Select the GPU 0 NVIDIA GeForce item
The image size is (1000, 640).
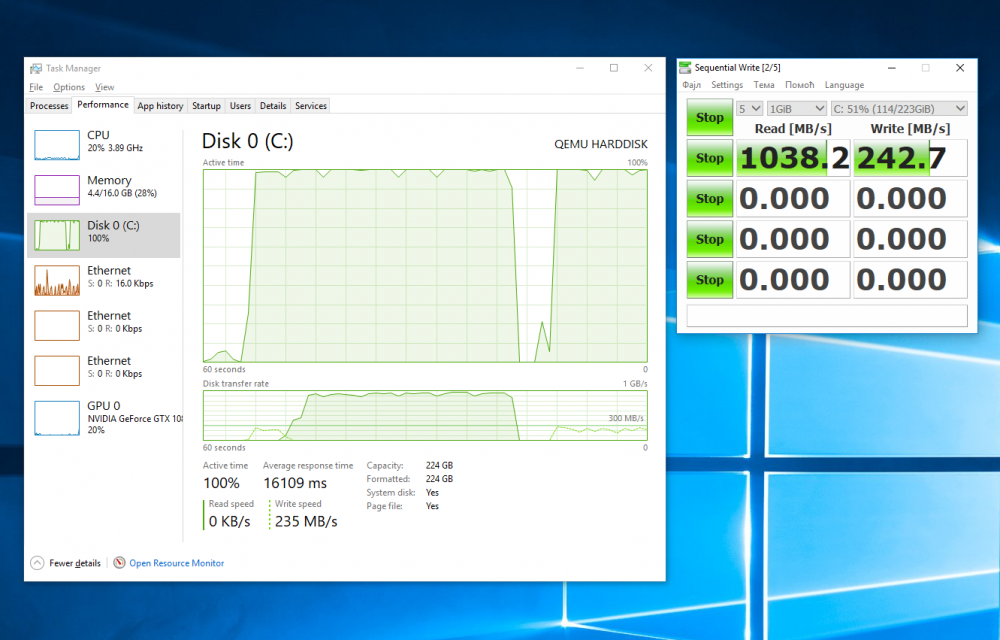[x=104, y=417]
